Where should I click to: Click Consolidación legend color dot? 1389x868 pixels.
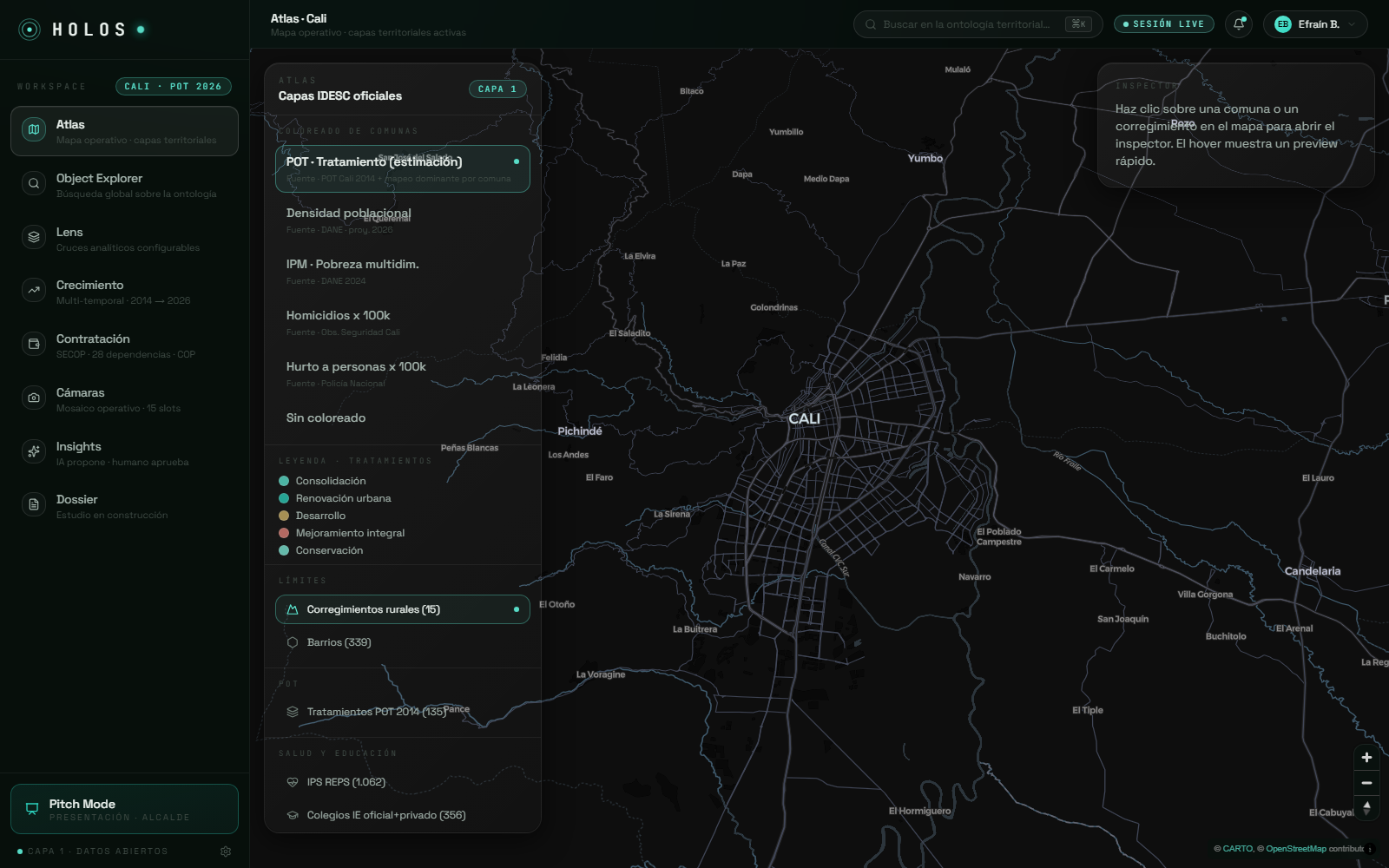pyautogui.click(x=284, y=481)
